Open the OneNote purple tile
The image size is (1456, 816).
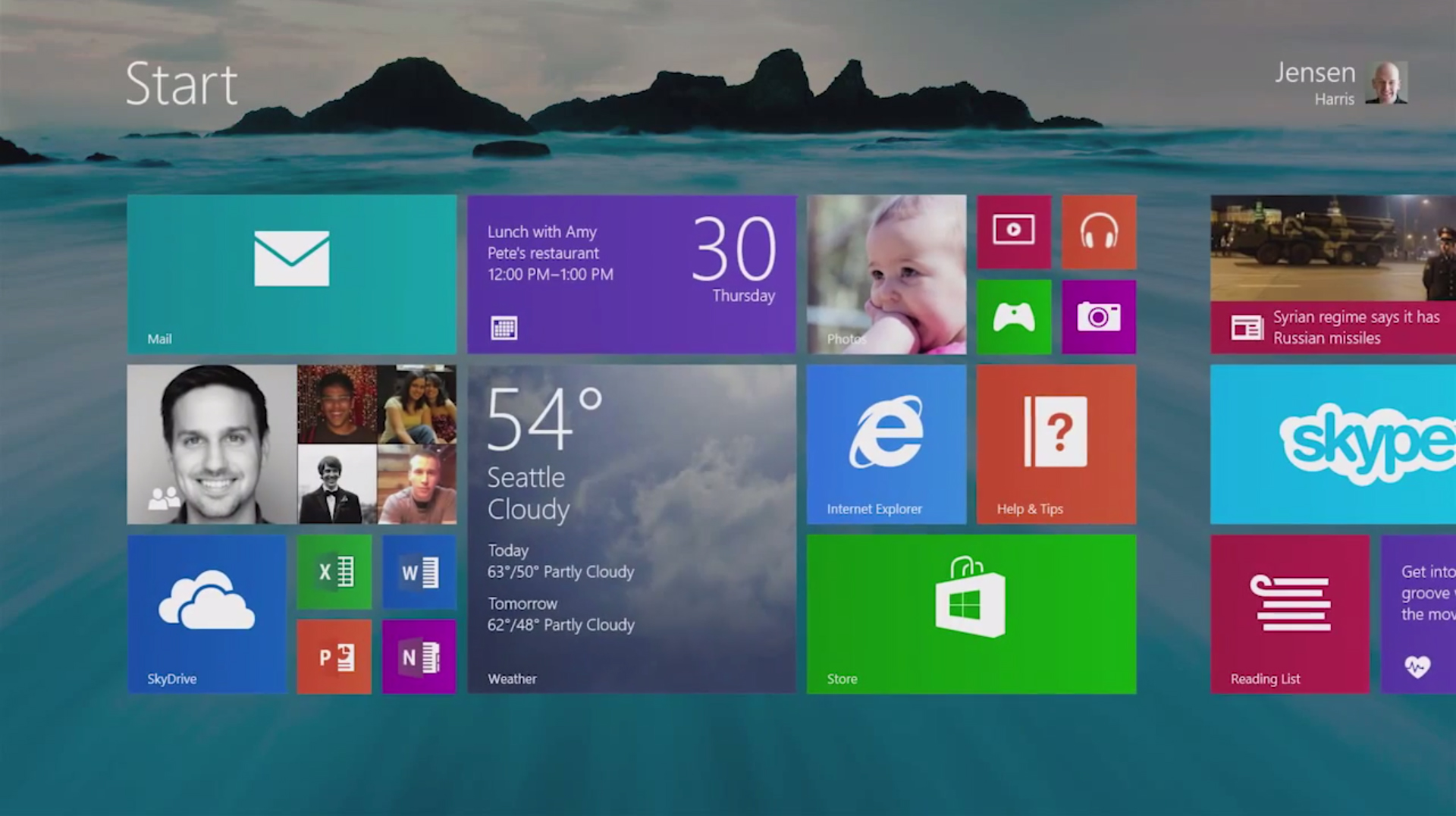click(x=419, y=657)
